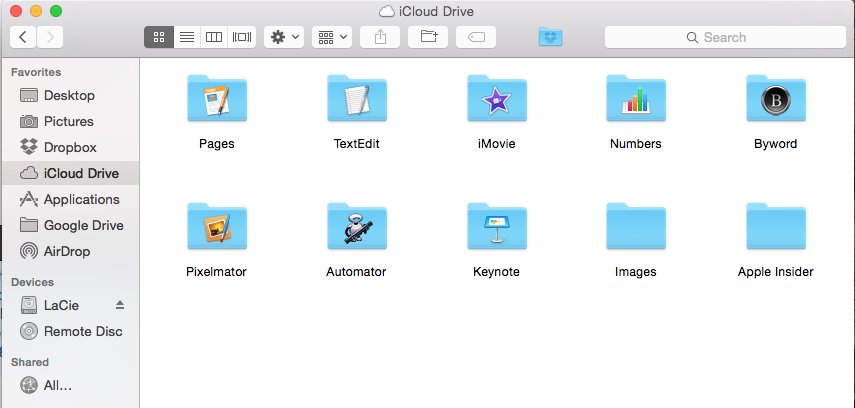855x408 pixels.
Task: Click the Keynote folder name label
Action: coord(496,272)
